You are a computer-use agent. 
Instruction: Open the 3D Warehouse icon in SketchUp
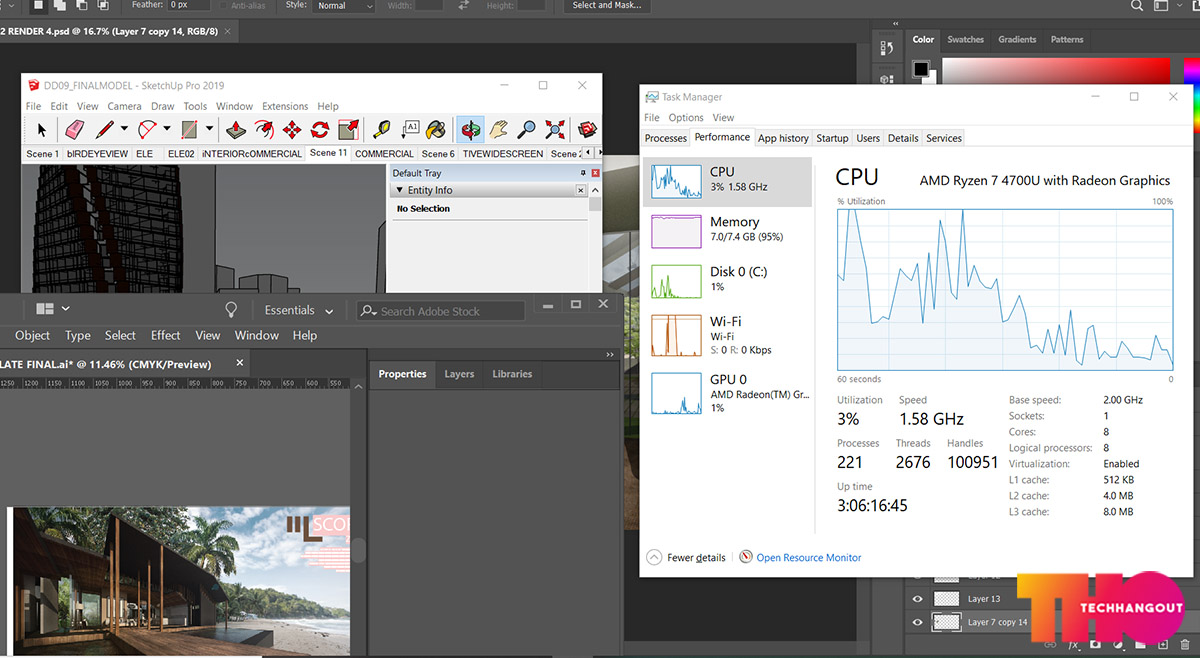pyautogui.click(x=587, y=129)
